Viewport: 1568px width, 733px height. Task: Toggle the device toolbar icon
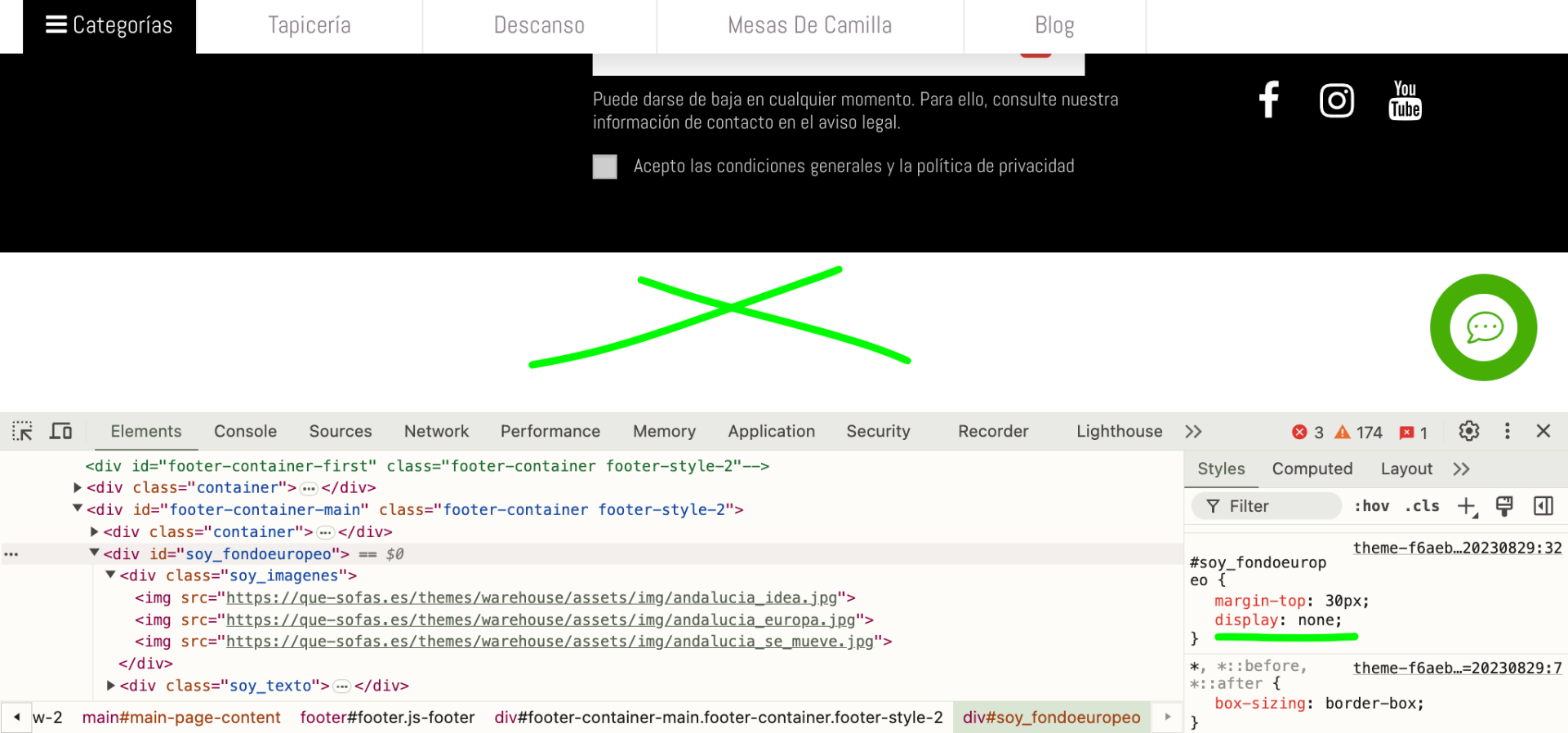[61, 431]
